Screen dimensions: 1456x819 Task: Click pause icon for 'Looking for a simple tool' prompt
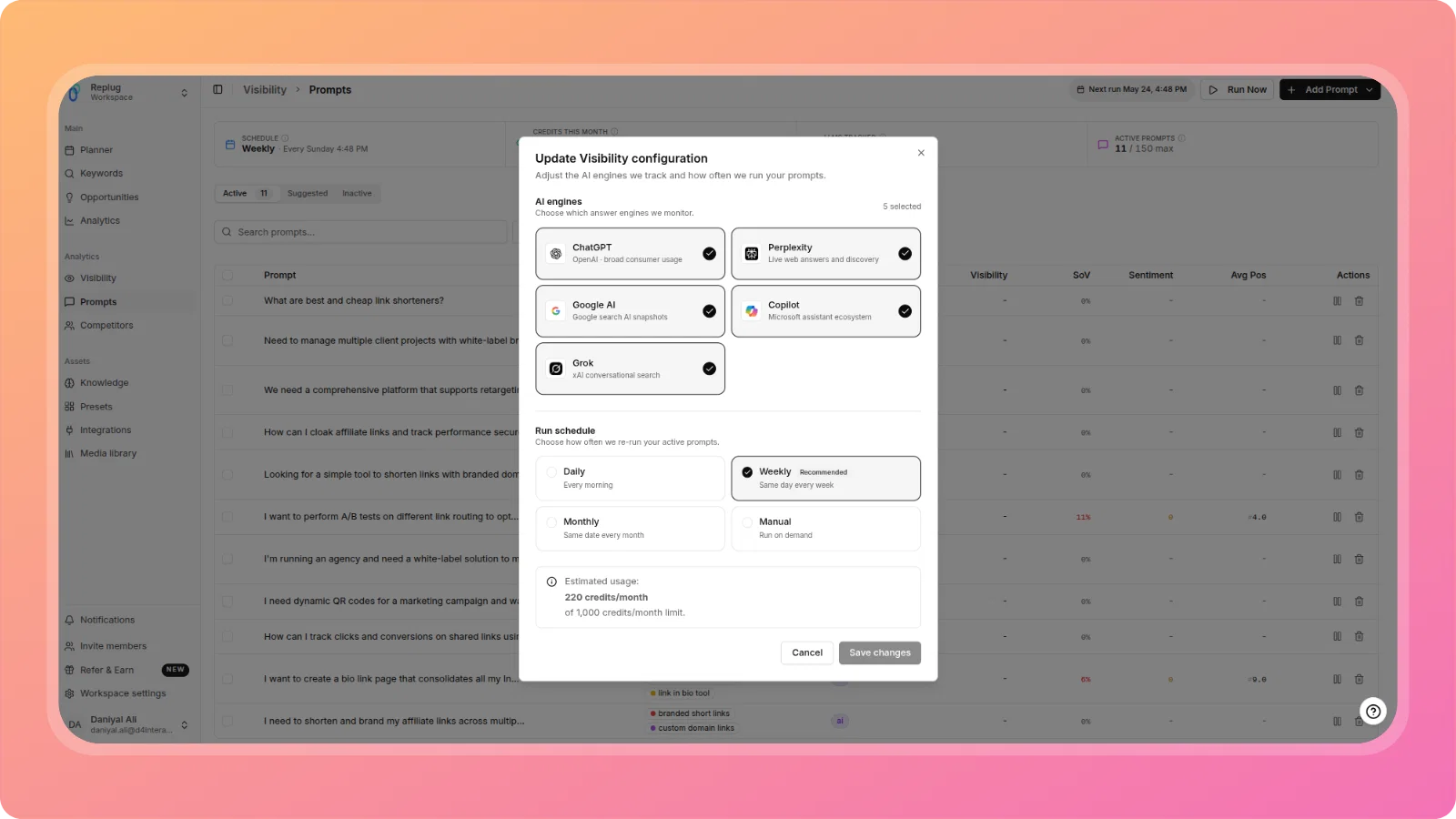(1337, 475)
